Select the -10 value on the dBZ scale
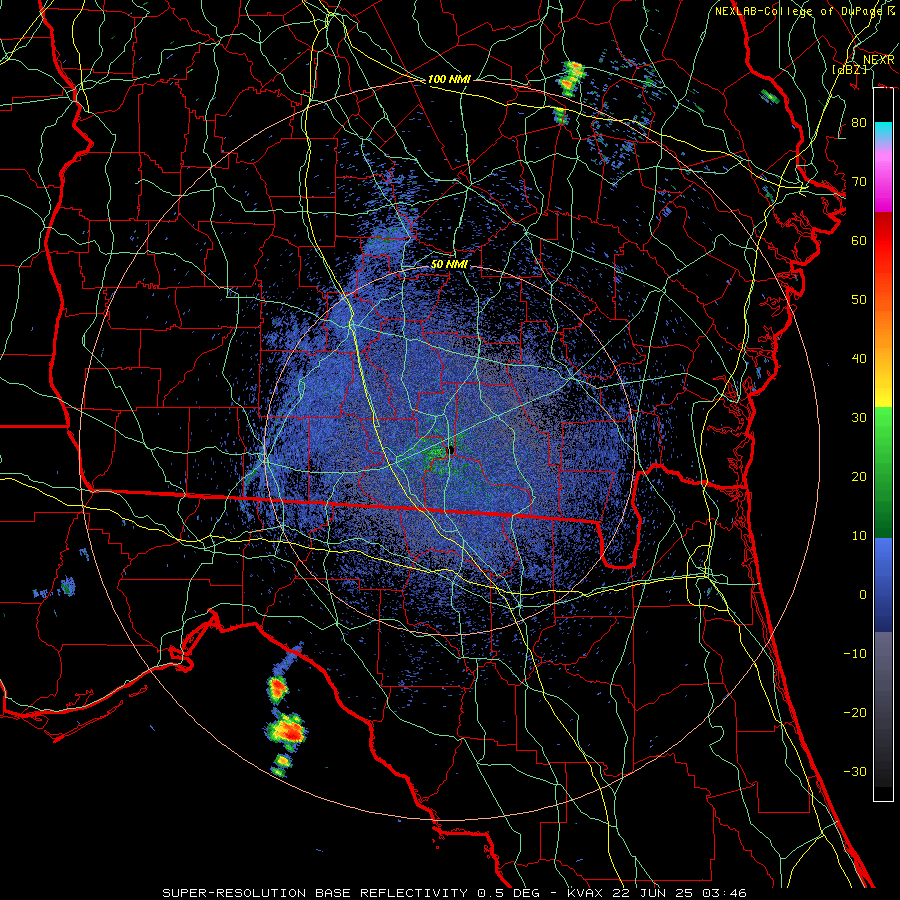This screenshot has width=900, height=900. [855, 654]
